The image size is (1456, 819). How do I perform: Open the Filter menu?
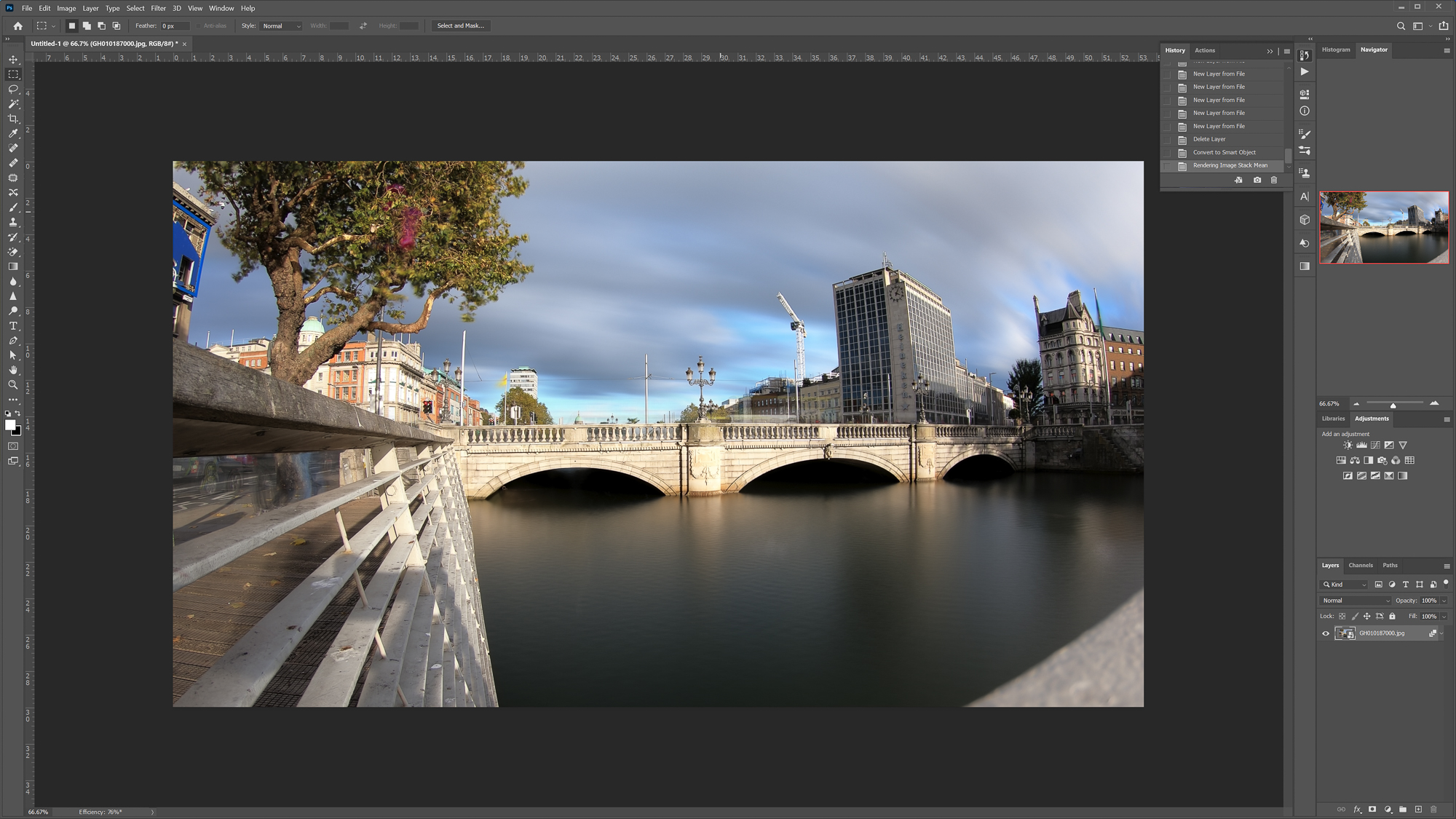[158, 8]
